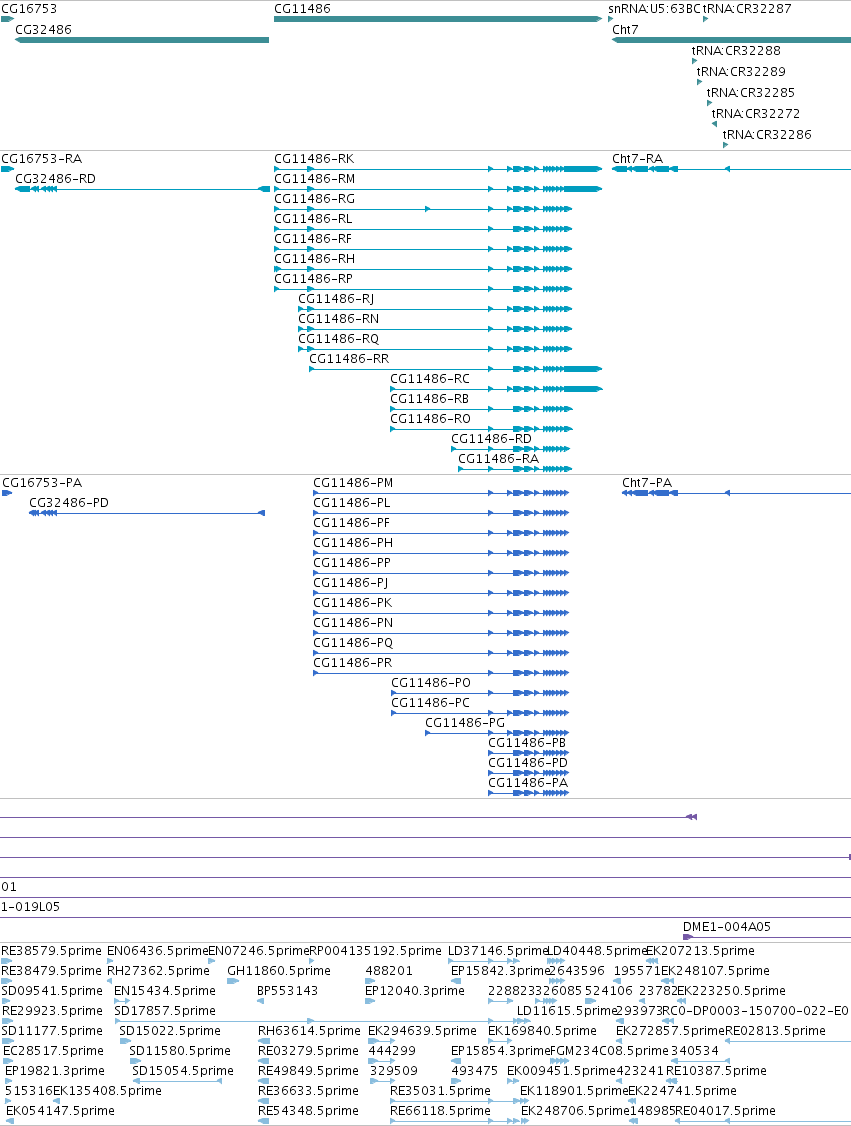Select EST LD37146.5prime label

tap(498, 951)
